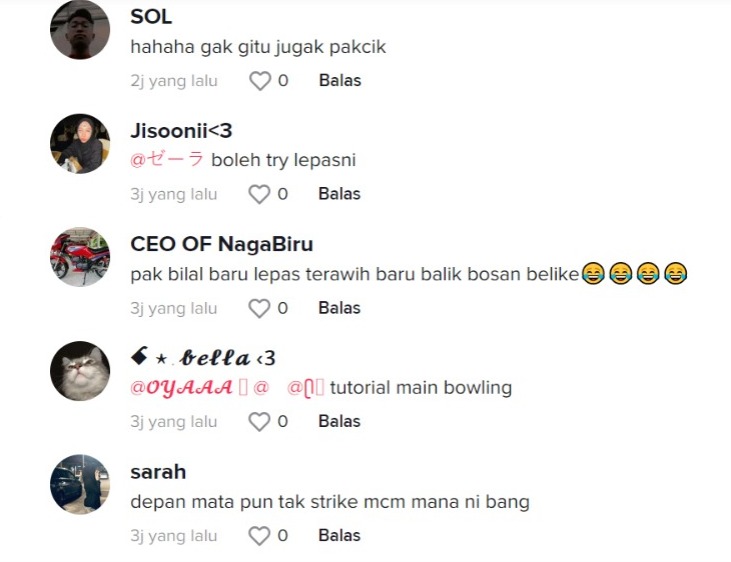This screenshot has height=562, width=731.
Task: Reply to sarah's comment via Balas
Action: tap(339, 535)
